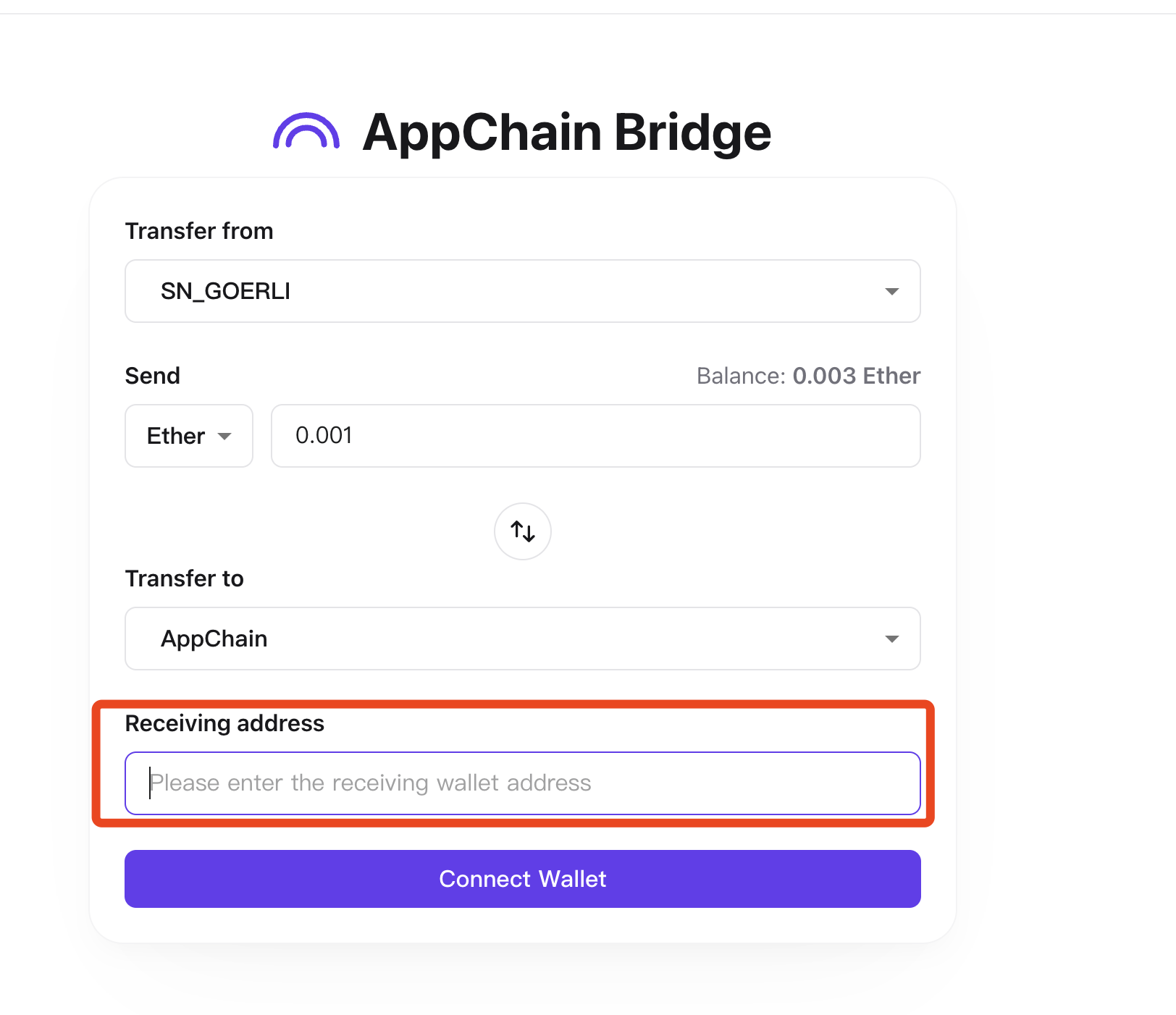The width and height of the screenshot is (1176, 1015).
Task: Click the Connect Wallet button
Action: coord(522,878)
